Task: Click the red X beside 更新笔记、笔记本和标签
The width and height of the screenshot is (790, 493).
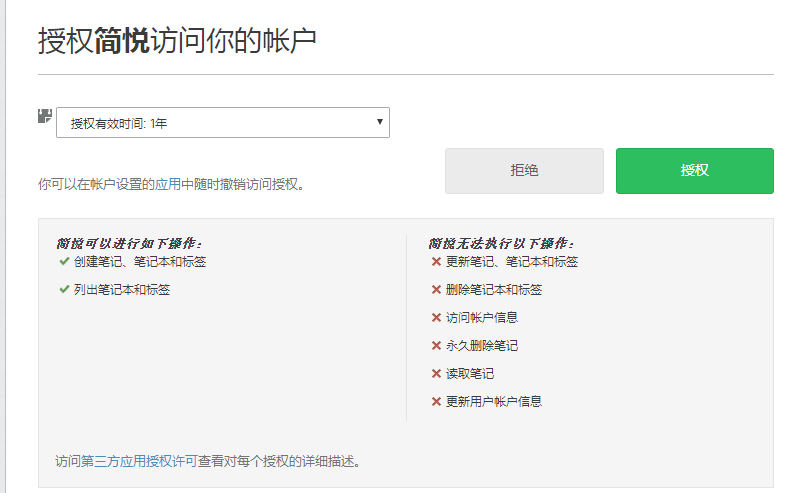Action: pos(436,261)
